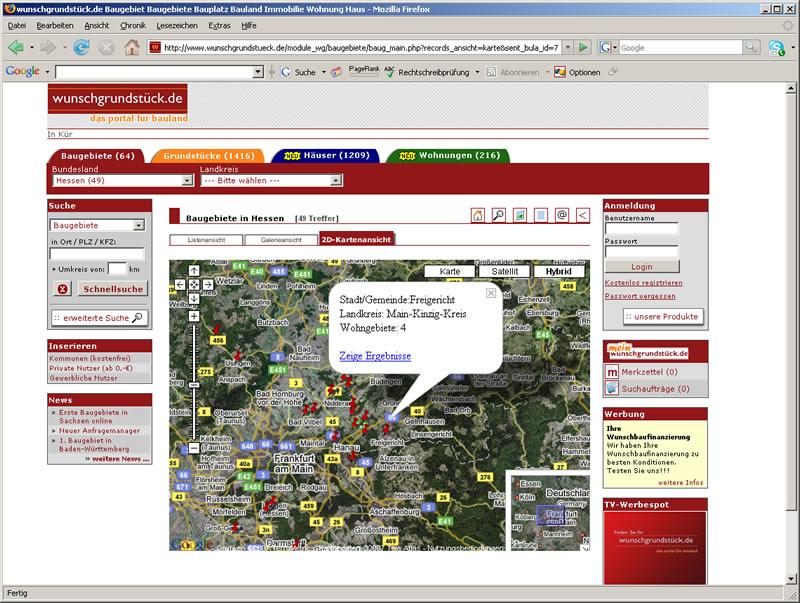800x603 pixels.
Task: Expand the Google toolbar search box dropdown
Action: pos(258,72)
